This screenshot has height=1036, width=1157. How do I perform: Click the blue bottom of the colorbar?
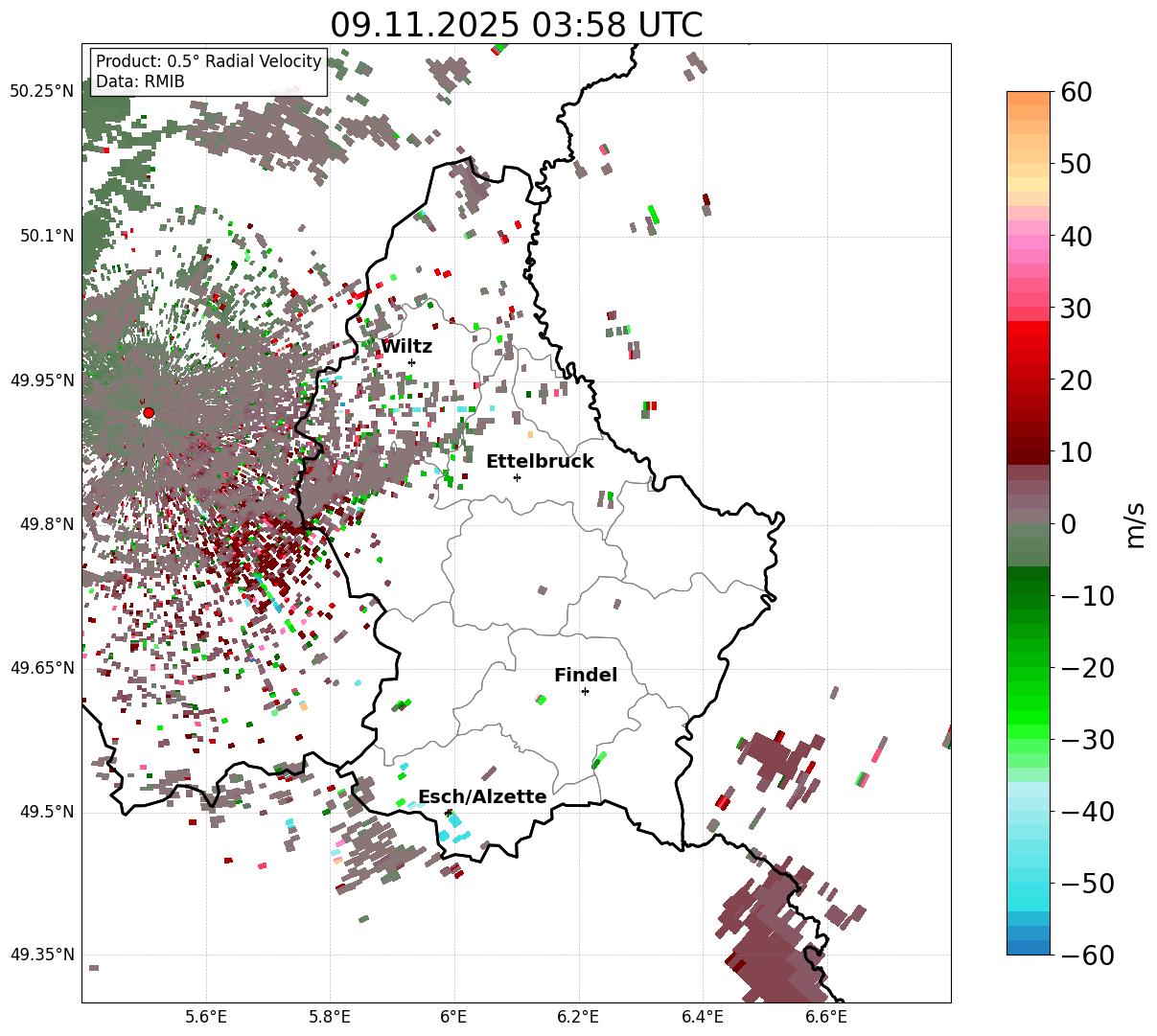[x=1029, y=947]
